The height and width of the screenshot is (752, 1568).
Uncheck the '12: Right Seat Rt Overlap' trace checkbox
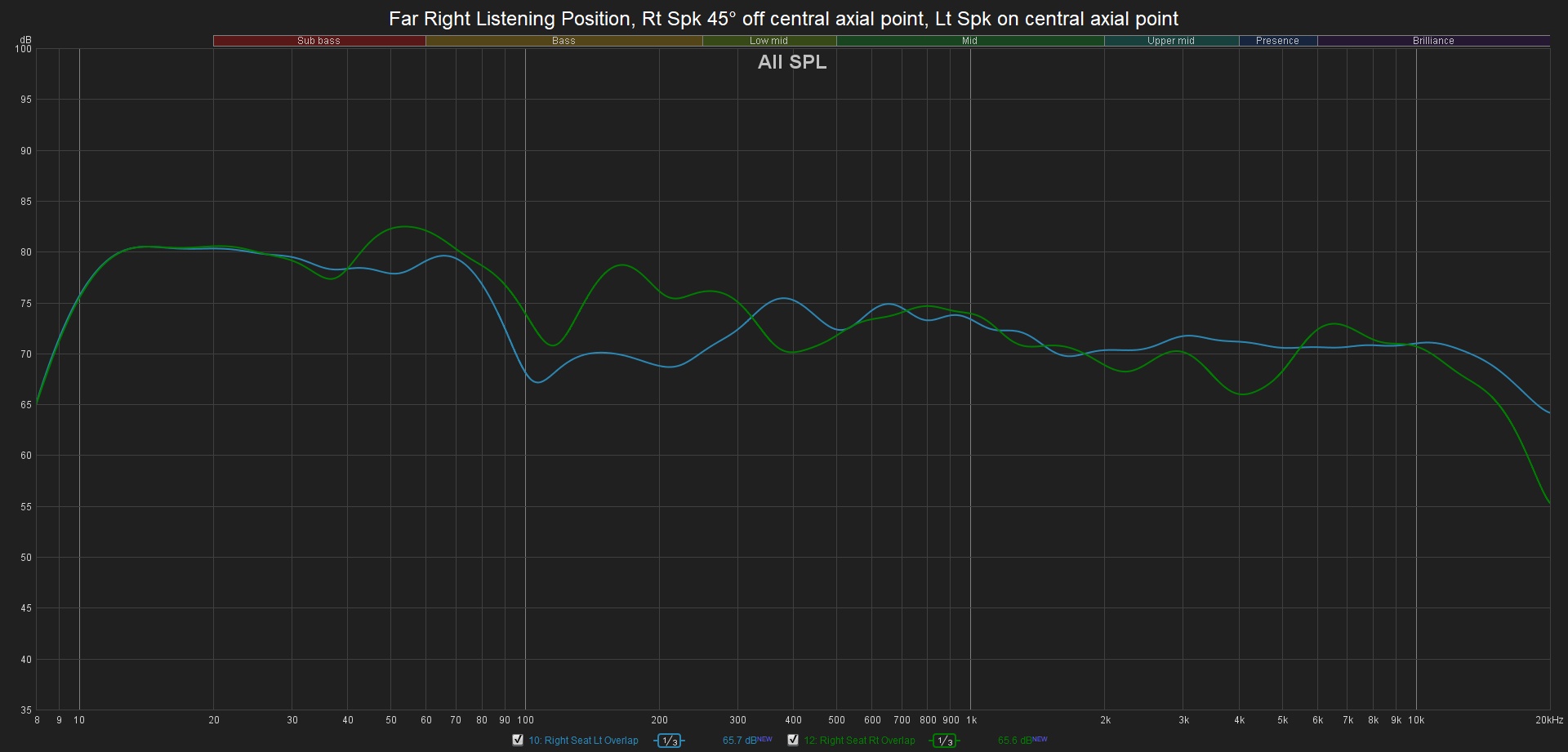793,740
